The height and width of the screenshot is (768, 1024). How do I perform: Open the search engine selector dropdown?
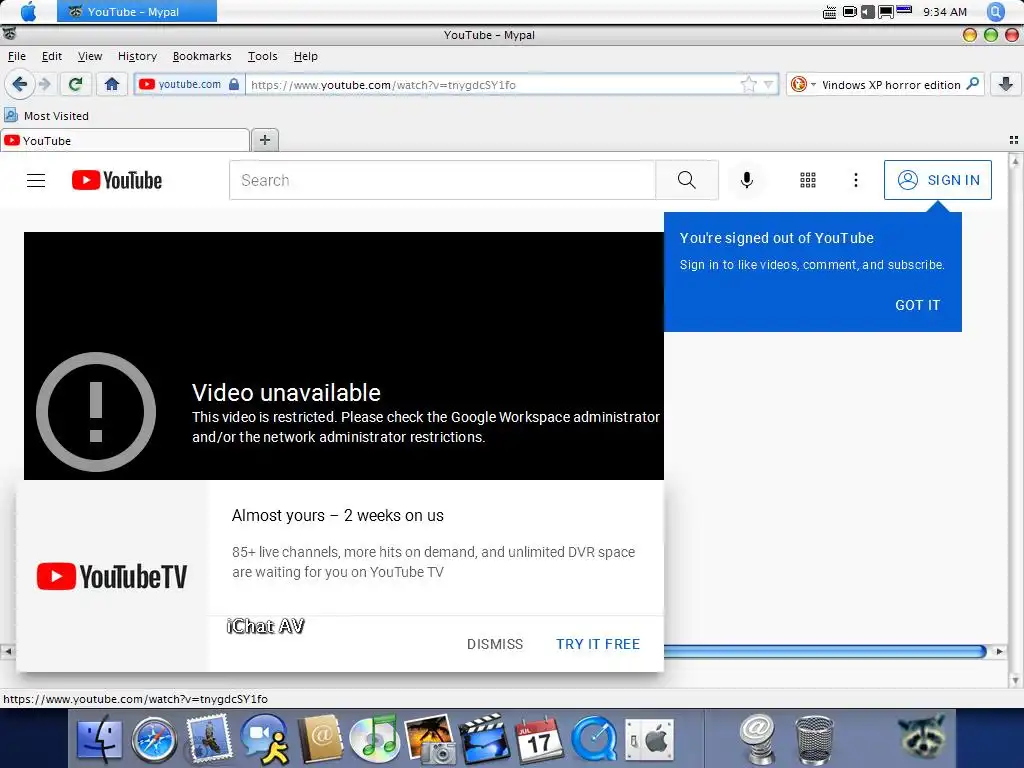point(801,84)
